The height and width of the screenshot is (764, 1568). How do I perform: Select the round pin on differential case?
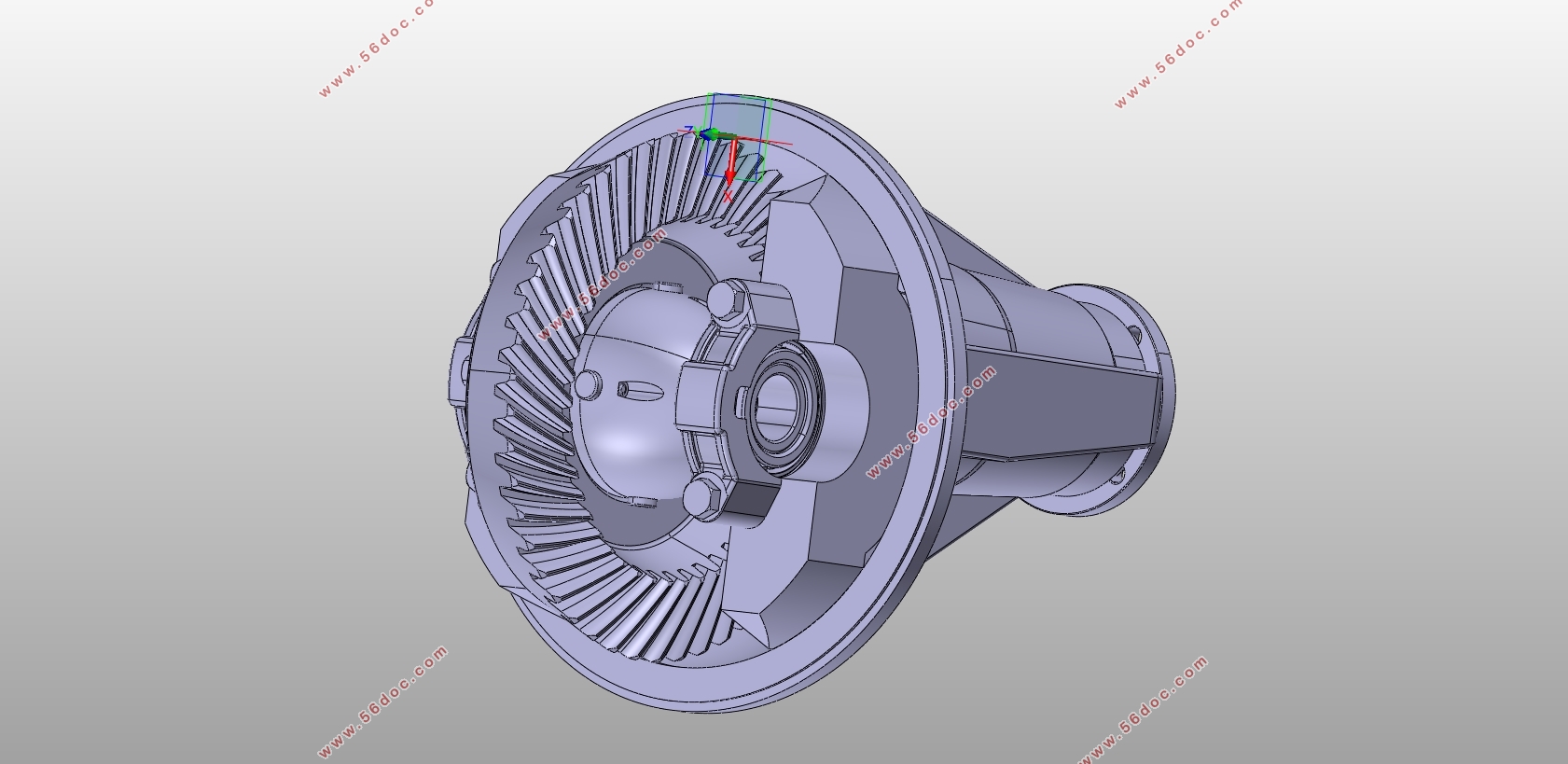[x=588, y=383]
